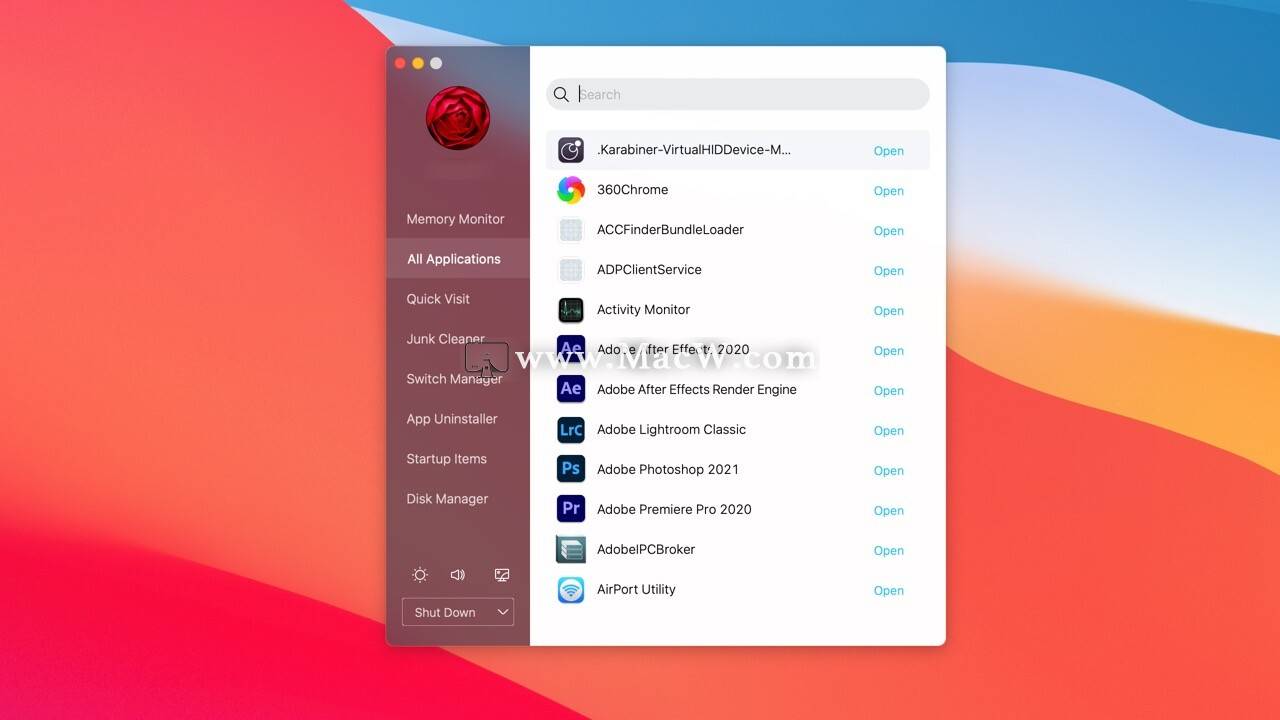Select the ADPClientService name text
Image resolution: width=1280 pixels, height=720 pixels.
click(650, 270)
